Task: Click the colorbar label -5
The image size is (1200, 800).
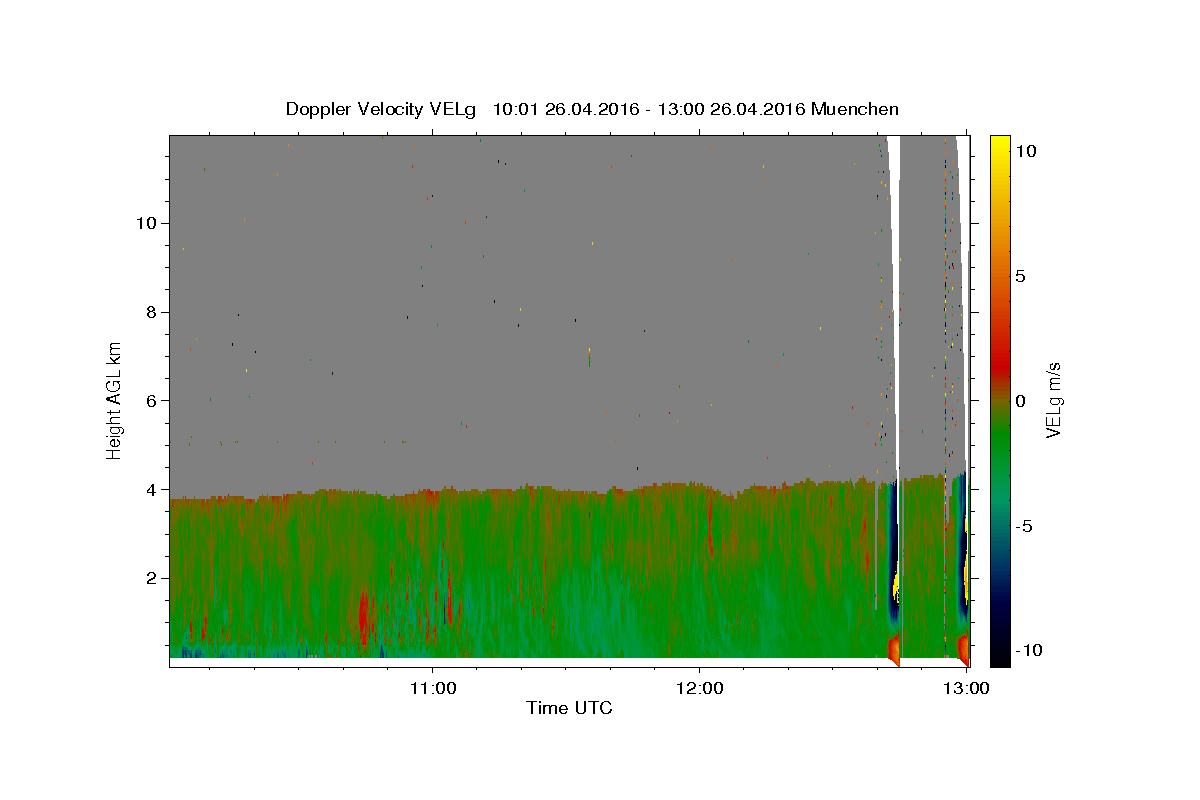Action: 1023,526
